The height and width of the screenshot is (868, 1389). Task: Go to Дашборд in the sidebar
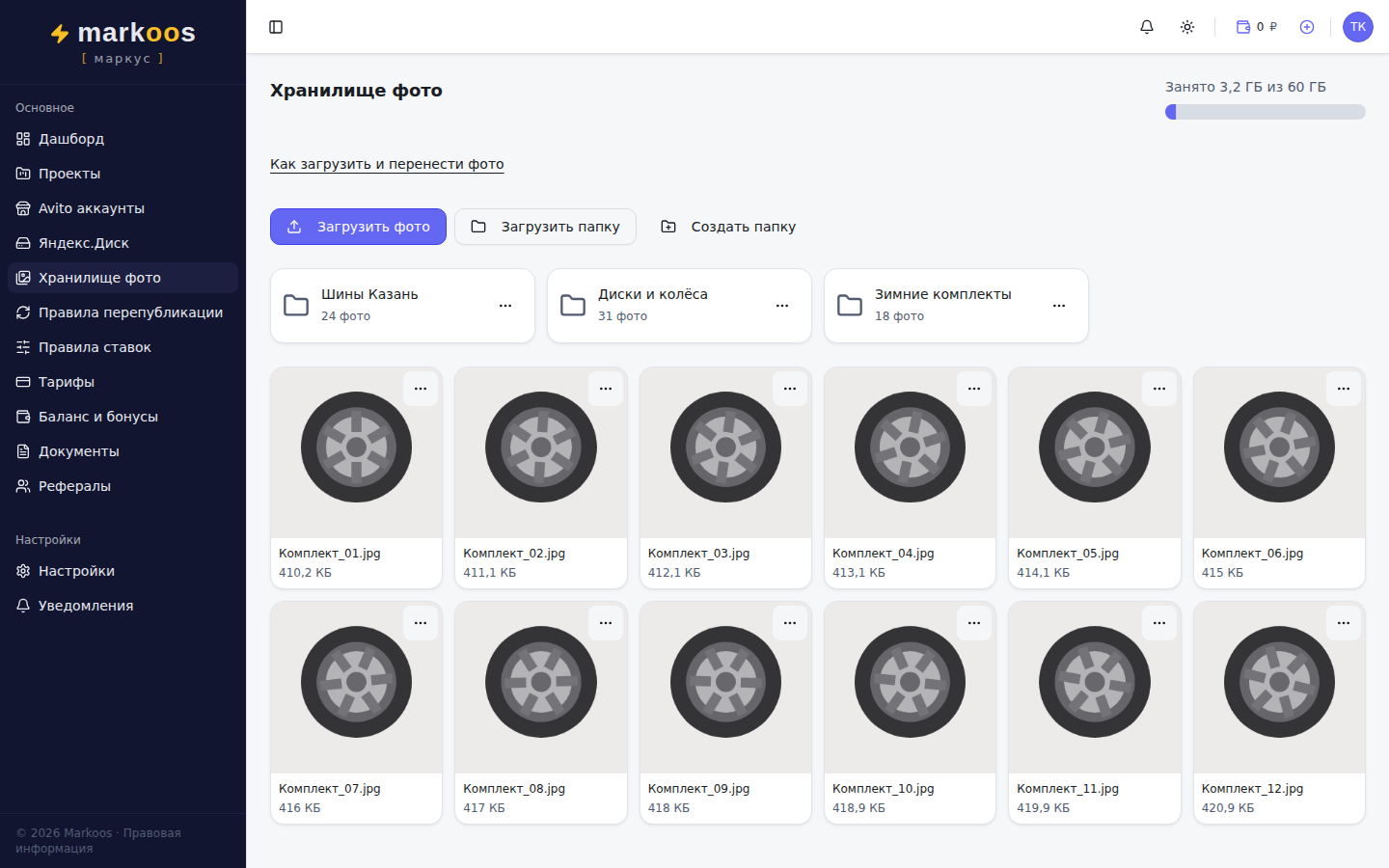[x=123, y=139]
